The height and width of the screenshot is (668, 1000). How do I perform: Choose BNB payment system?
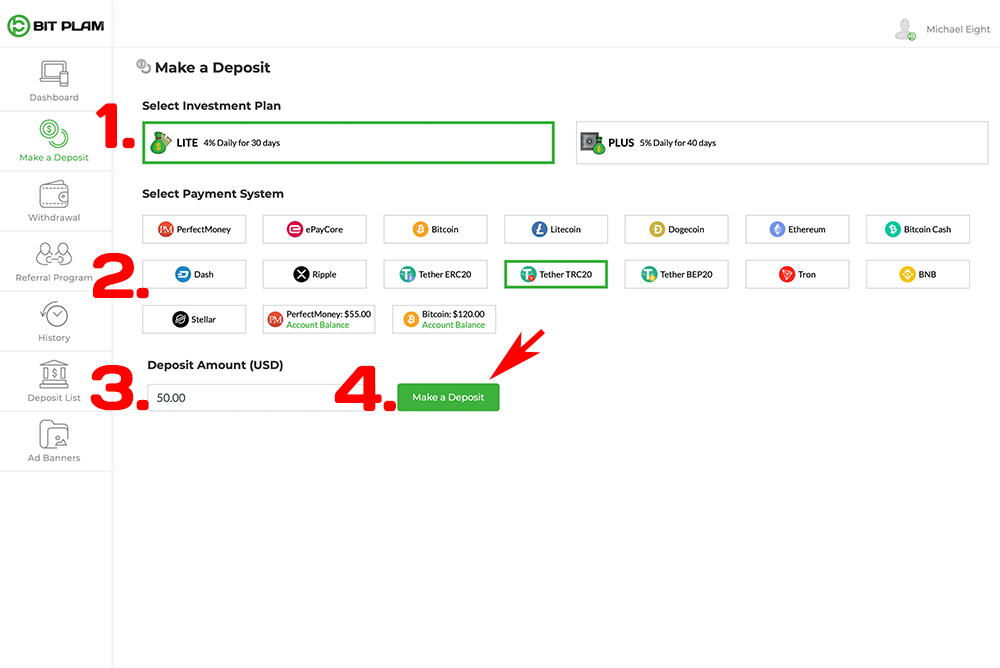pos(918,274)
